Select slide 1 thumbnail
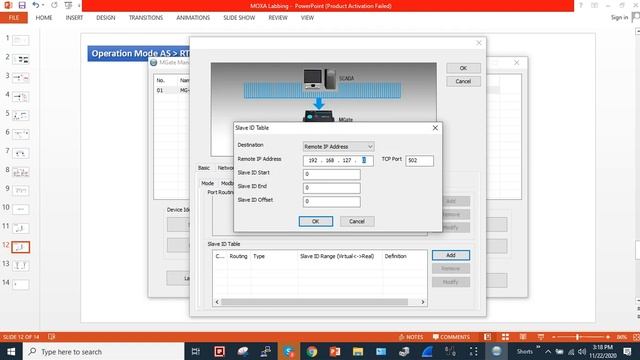Viewport: 640px width, 360px height. [x=20, y=40]
